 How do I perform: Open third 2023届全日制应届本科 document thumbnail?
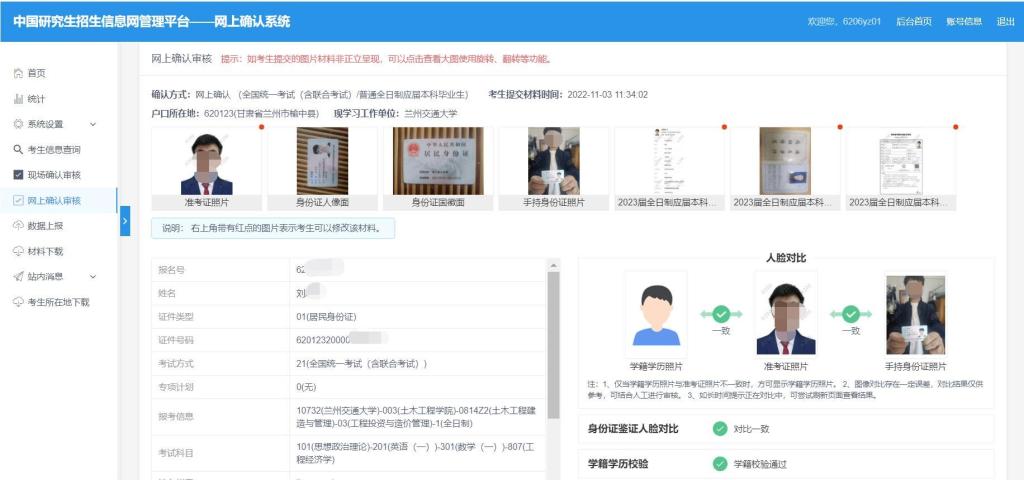point(901,162)
